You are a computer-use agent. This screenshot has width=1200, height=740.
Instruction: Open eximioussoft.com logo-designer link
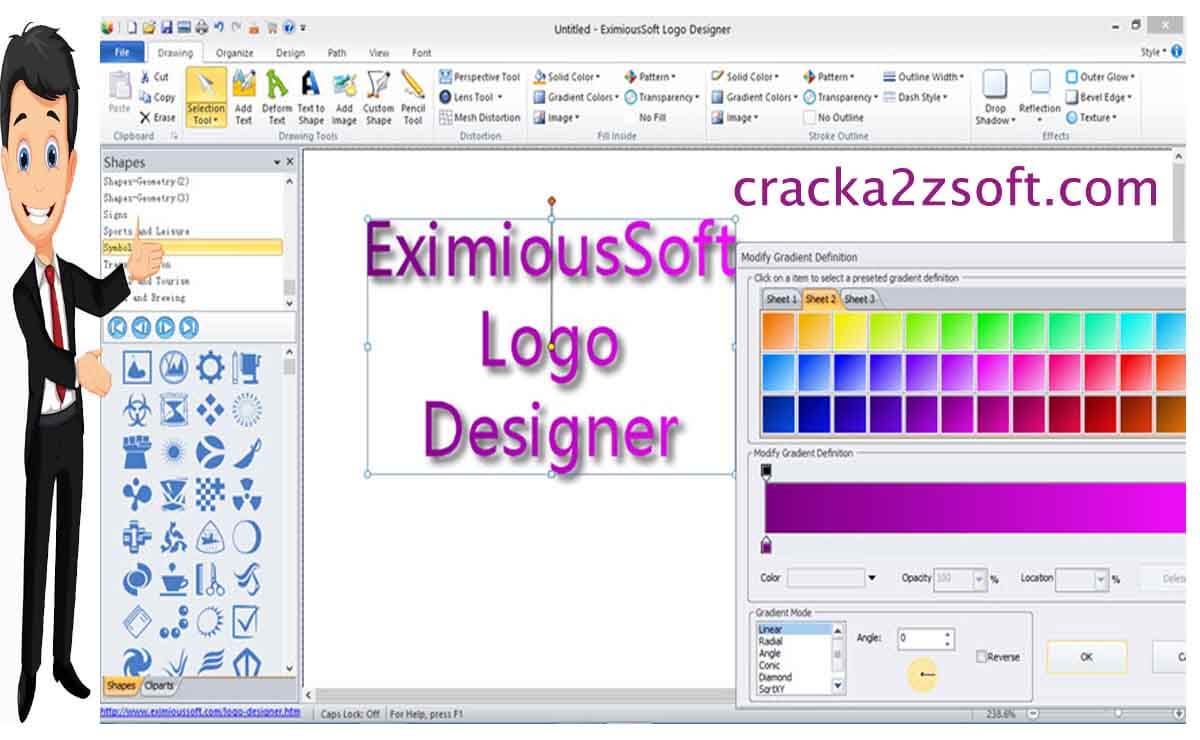point(200,713)
